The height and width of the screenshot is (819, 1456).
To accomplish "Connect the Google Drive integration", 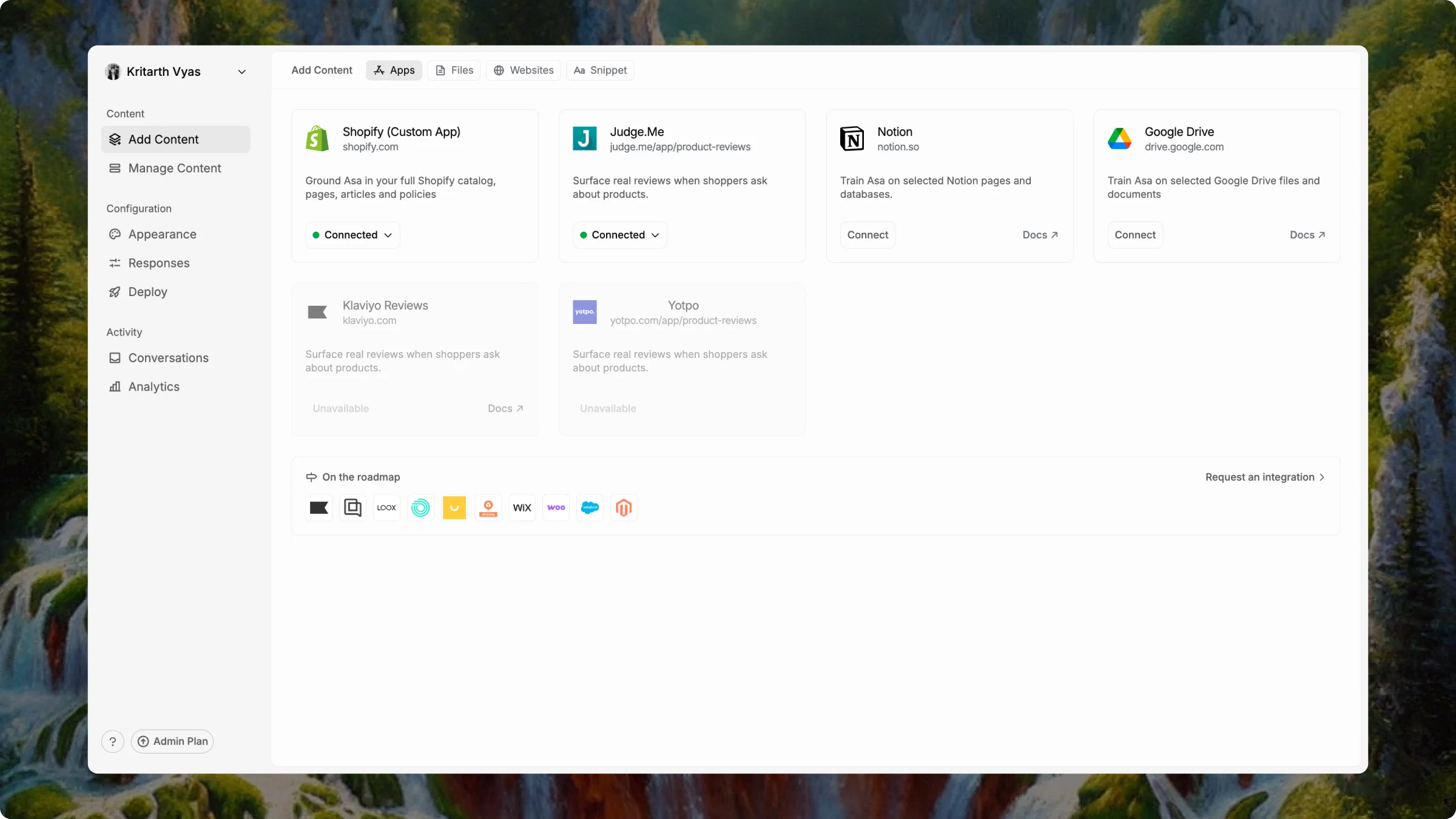I will click(x=1135, y=235).
